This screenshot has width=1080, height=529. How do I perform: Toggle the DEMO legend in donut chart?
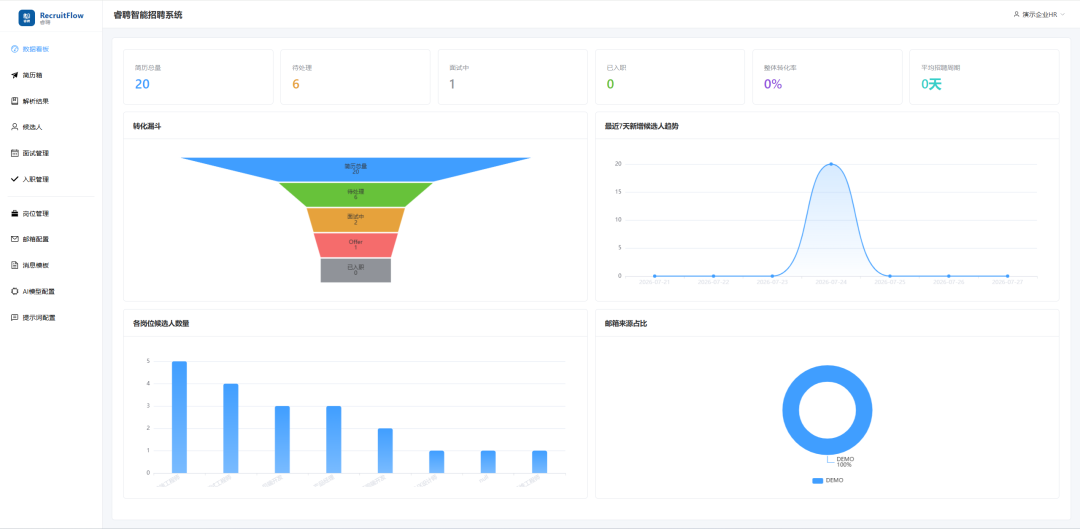tap(827, 480)
